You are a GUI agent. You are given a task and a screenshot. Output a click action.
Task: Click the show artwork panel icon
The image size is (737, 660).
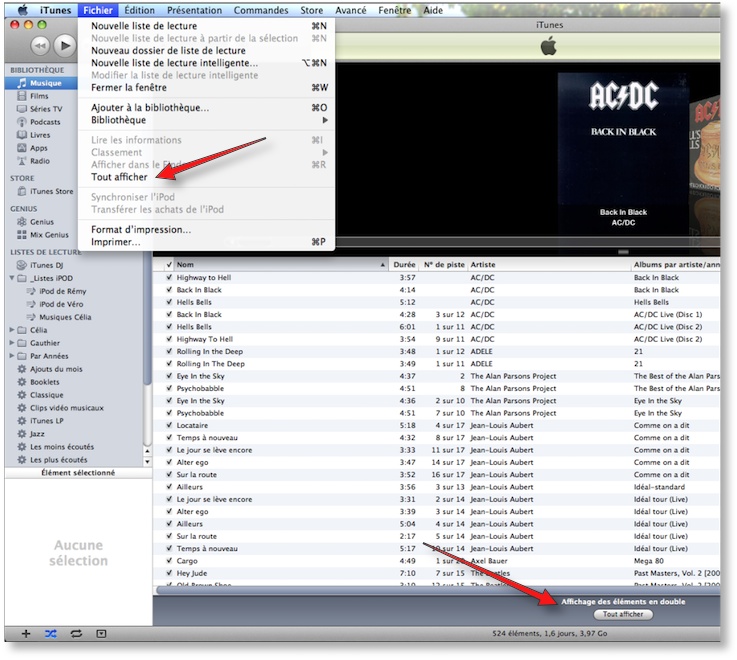point(101,634)
